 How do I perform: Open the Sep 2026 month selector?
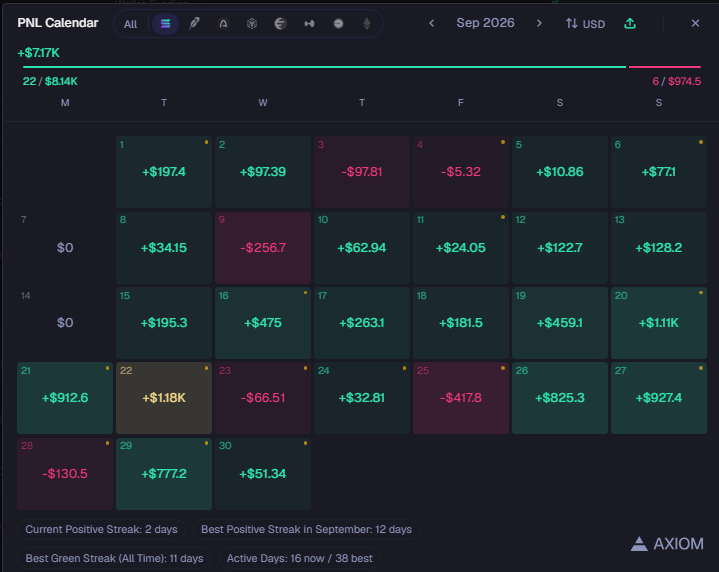(485, 23)
